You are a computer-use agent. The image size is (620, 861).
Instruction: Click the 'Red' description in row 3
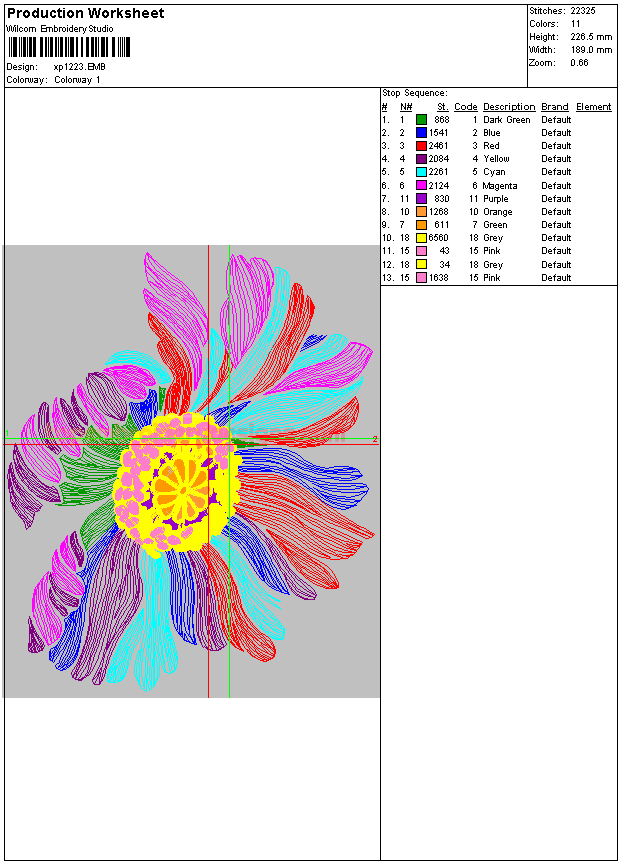click(x=491, y=146)
